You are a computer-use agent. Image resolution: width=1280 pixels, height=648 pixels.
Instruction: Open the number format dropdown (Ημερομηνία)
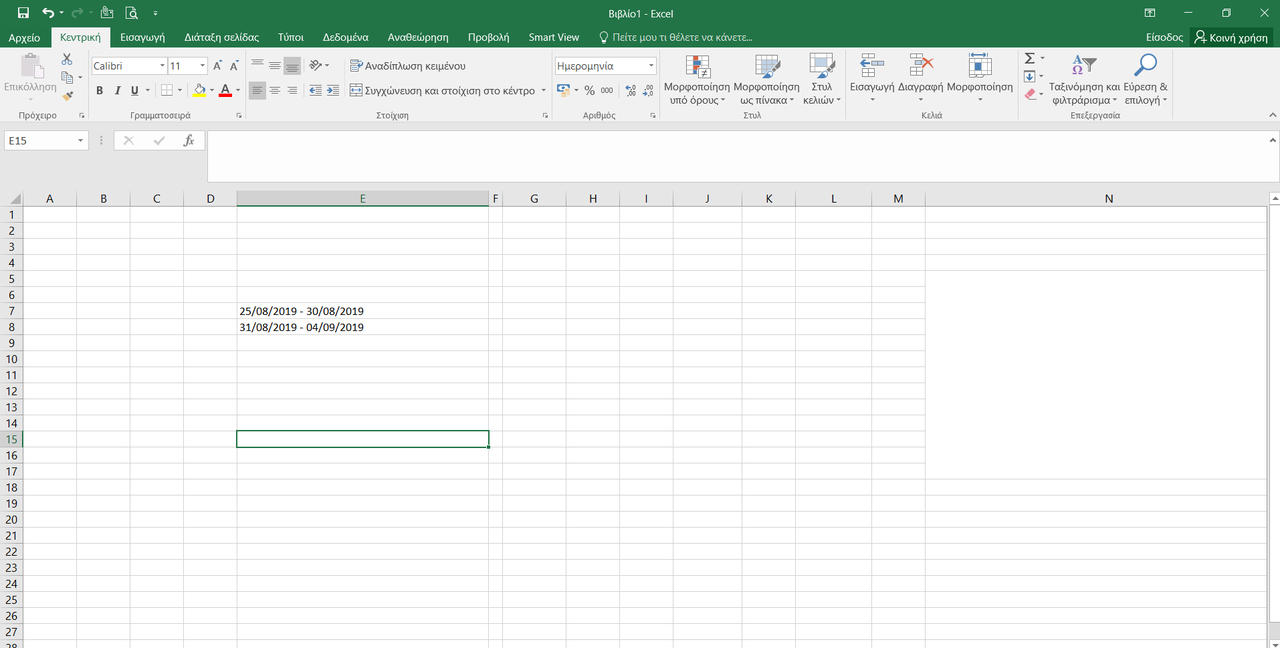[651, 66]
